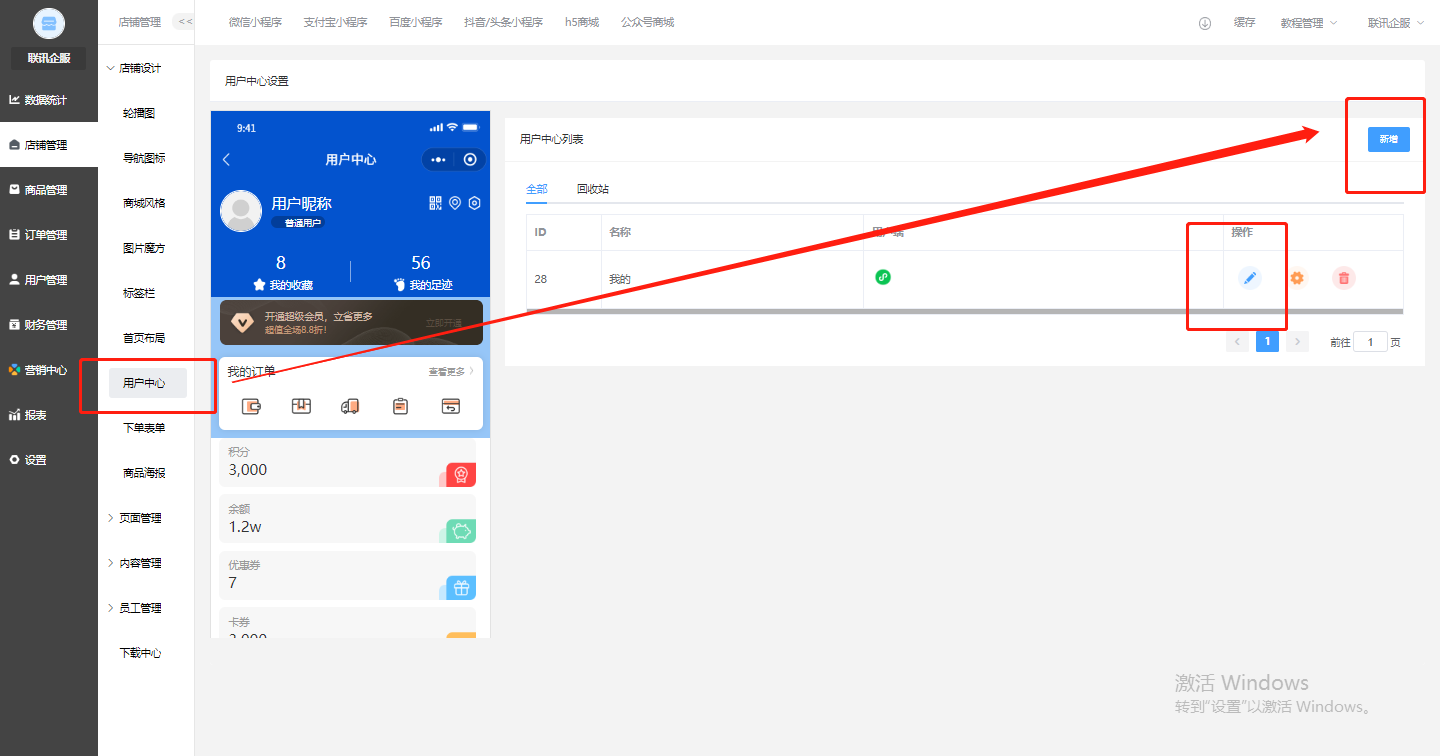The height and width of the screenshot is (756, 1440).
Task: Collapse the submenu with the << button
Action: click(x=185, y=21)
